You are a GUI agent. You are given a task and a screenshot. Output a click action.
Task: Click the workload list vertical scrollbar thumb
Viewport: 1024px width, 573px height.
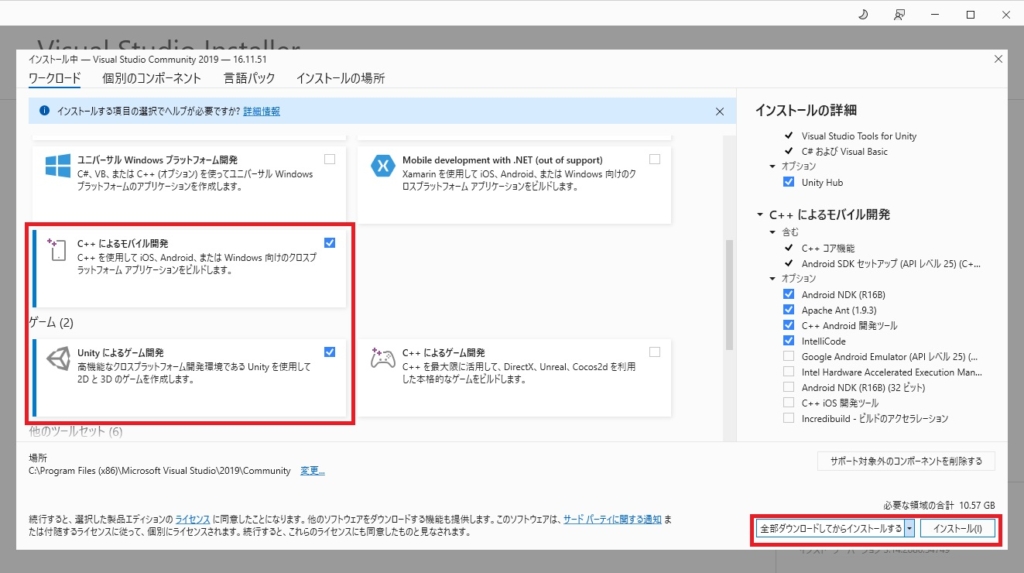pos(729,295)
